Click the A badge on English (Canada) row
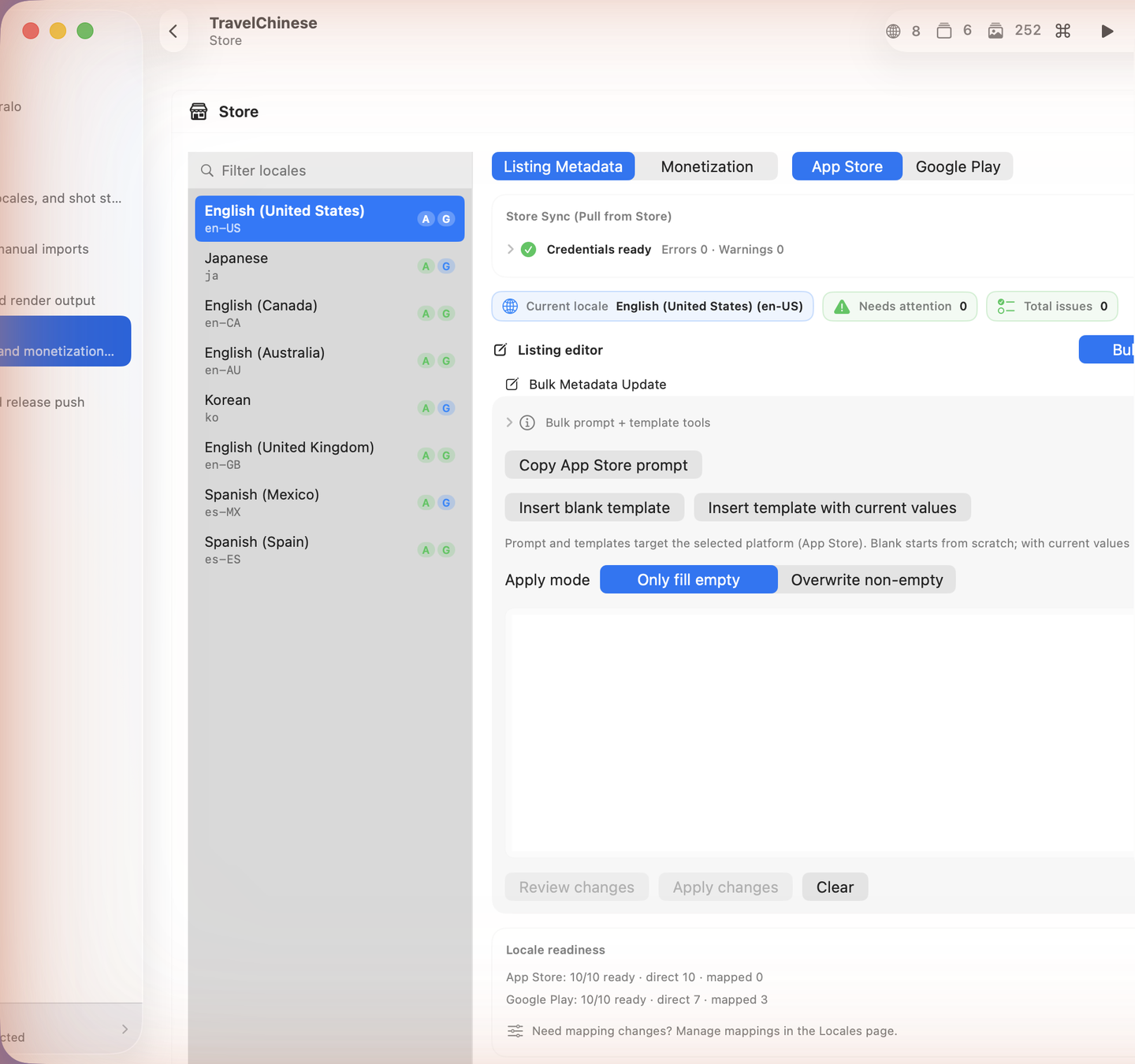 tap(426, 314)
